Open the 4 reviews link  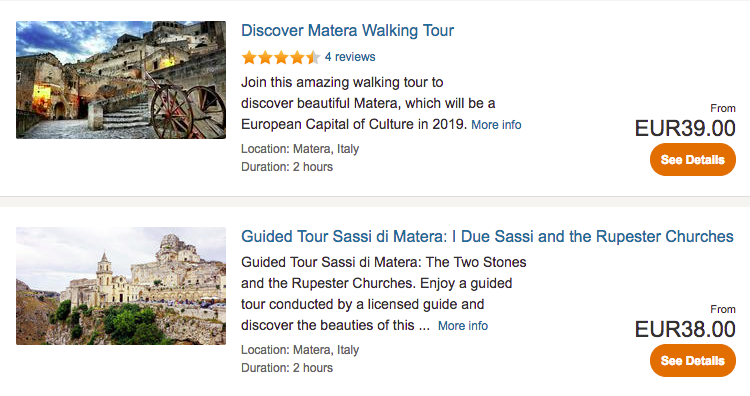(350, 57)
